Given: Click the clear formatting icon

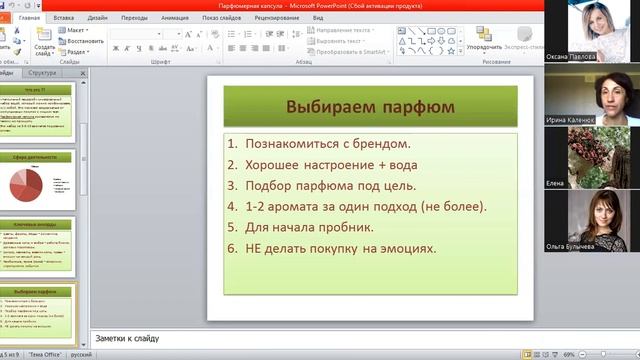Looking at the screenshot, I should pyautogui.click(x=215, y=35).
